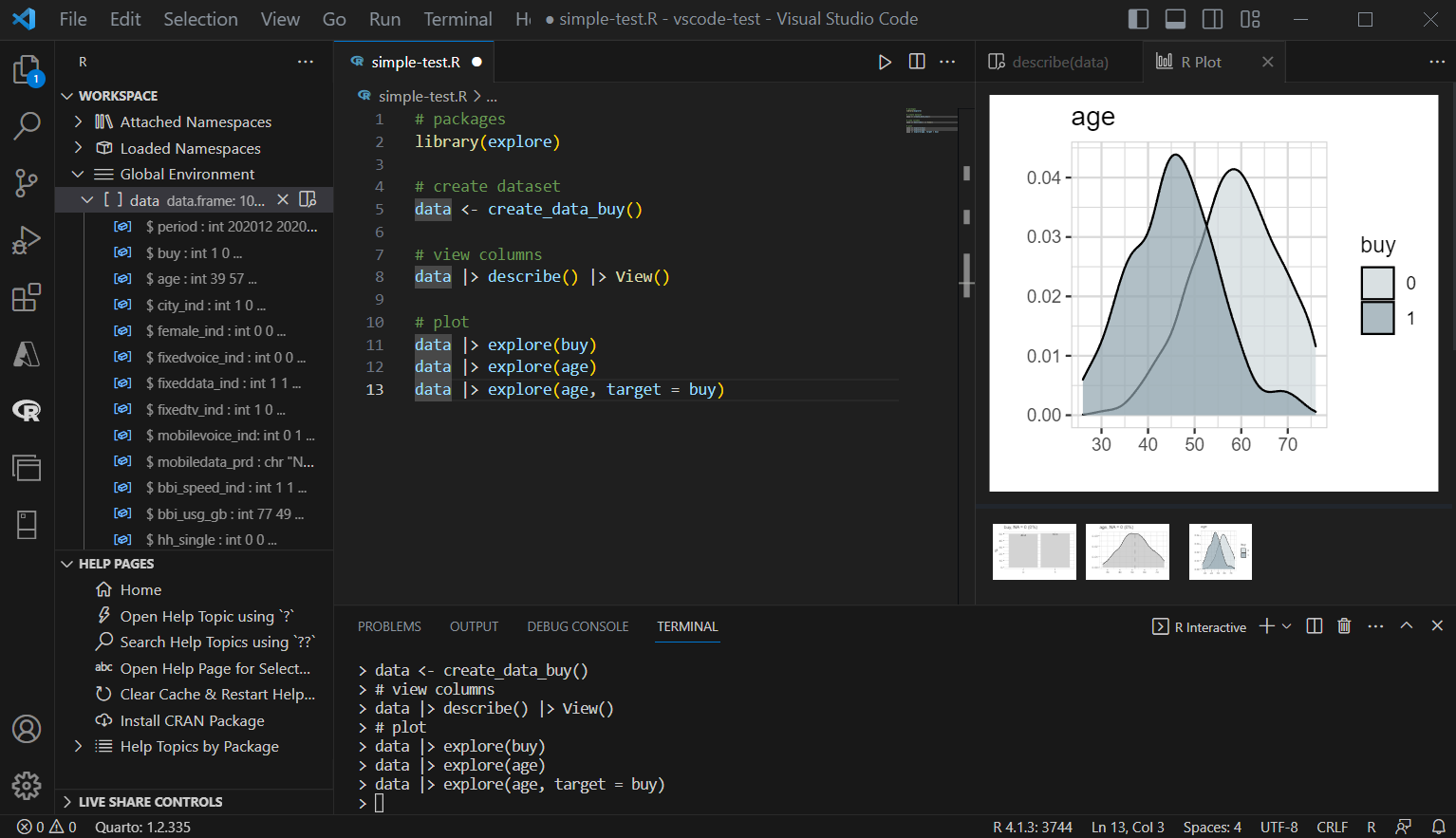Toggle secondary sidebar visibility
1456x838 pixels.
tap(1213, 19)
